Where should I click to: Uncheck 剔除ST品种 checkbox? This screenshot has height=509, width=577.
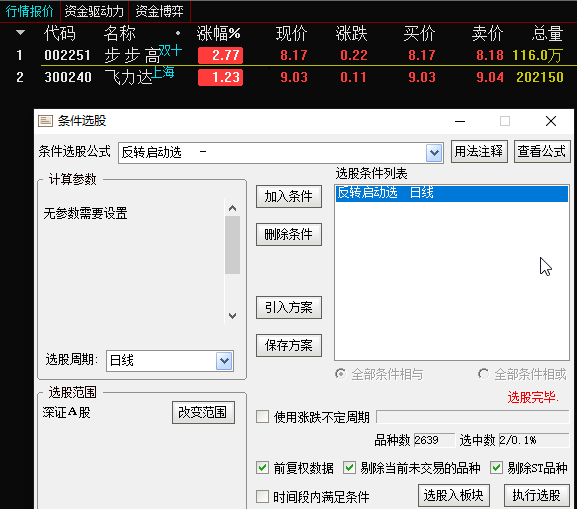coord(496,468)
